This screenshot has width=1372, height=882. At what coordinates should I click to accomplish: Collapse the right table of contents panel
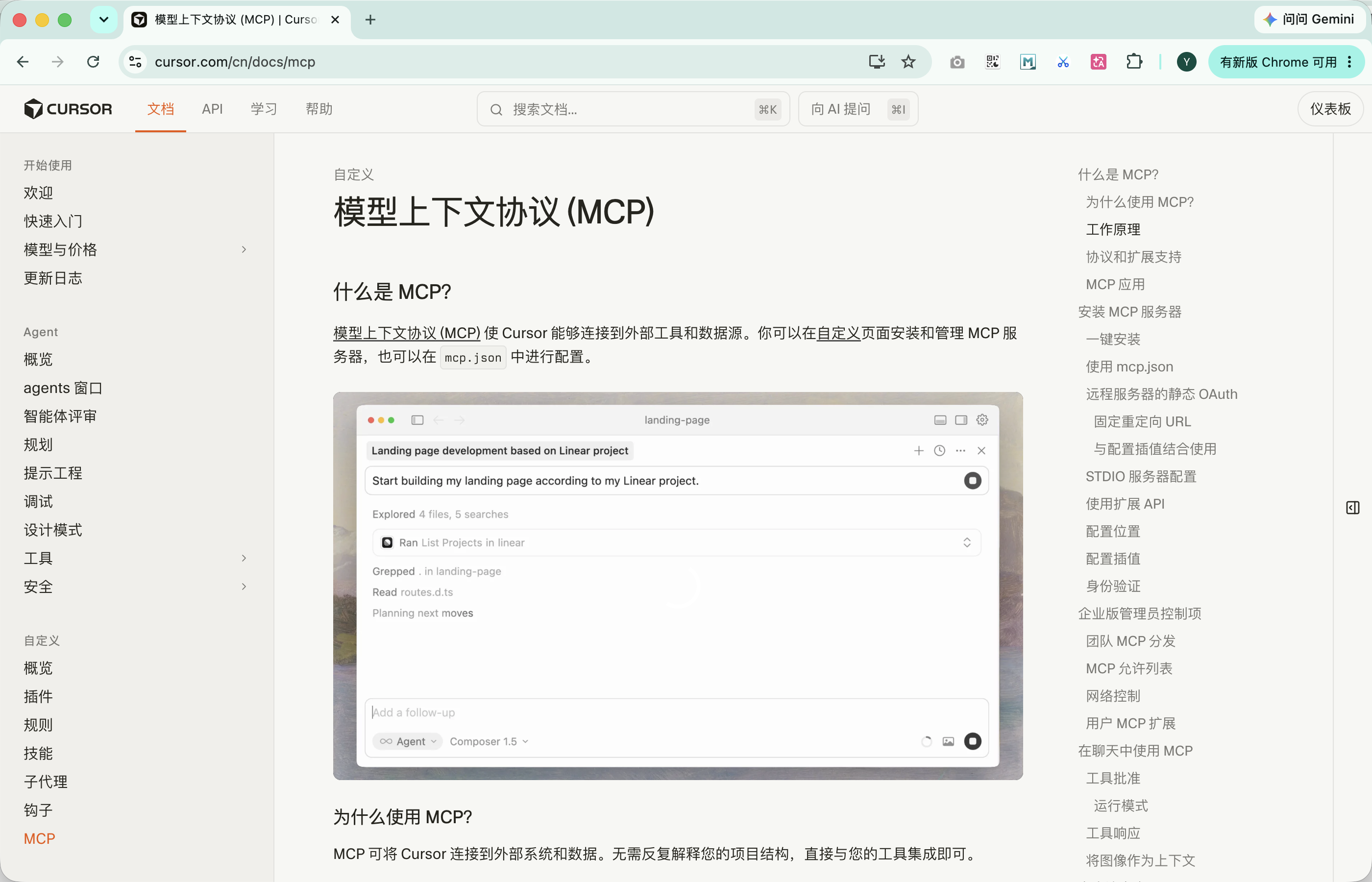[x=1352, y=508]
